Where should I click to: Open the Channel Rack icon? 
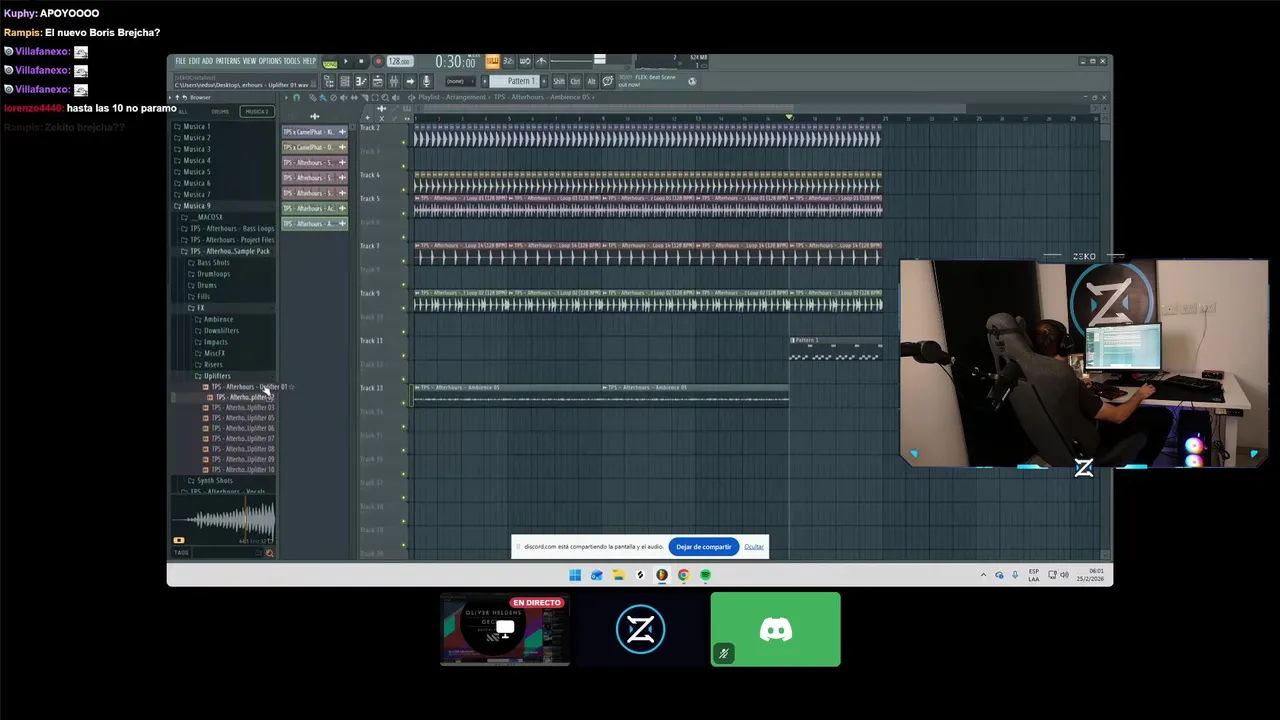[x=345, y=81]
